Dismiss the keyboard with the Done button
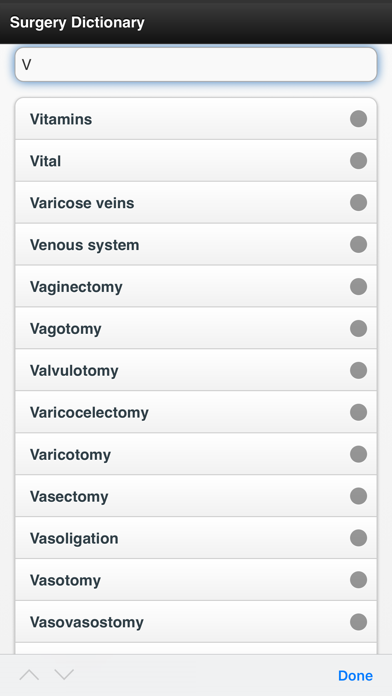 [x=355, y=675]
